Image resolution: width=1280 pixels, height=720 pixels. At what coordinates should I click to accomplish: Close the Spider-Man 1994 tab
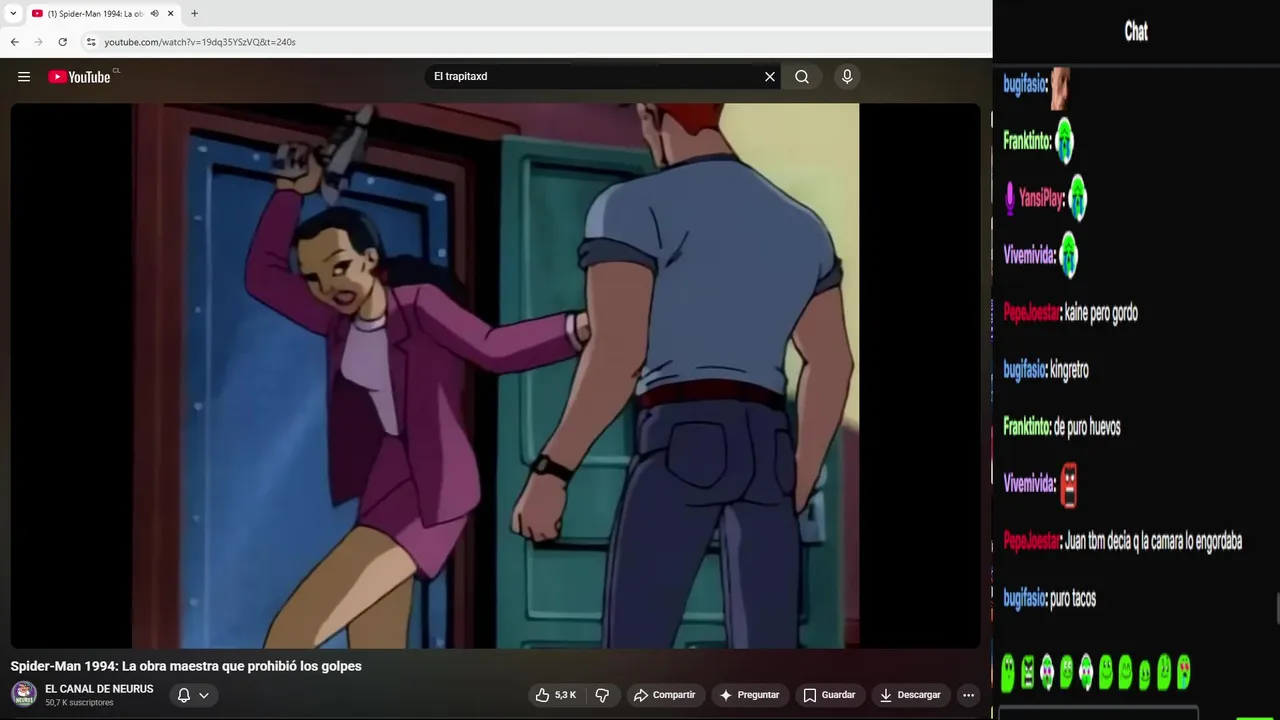[171, 14]
